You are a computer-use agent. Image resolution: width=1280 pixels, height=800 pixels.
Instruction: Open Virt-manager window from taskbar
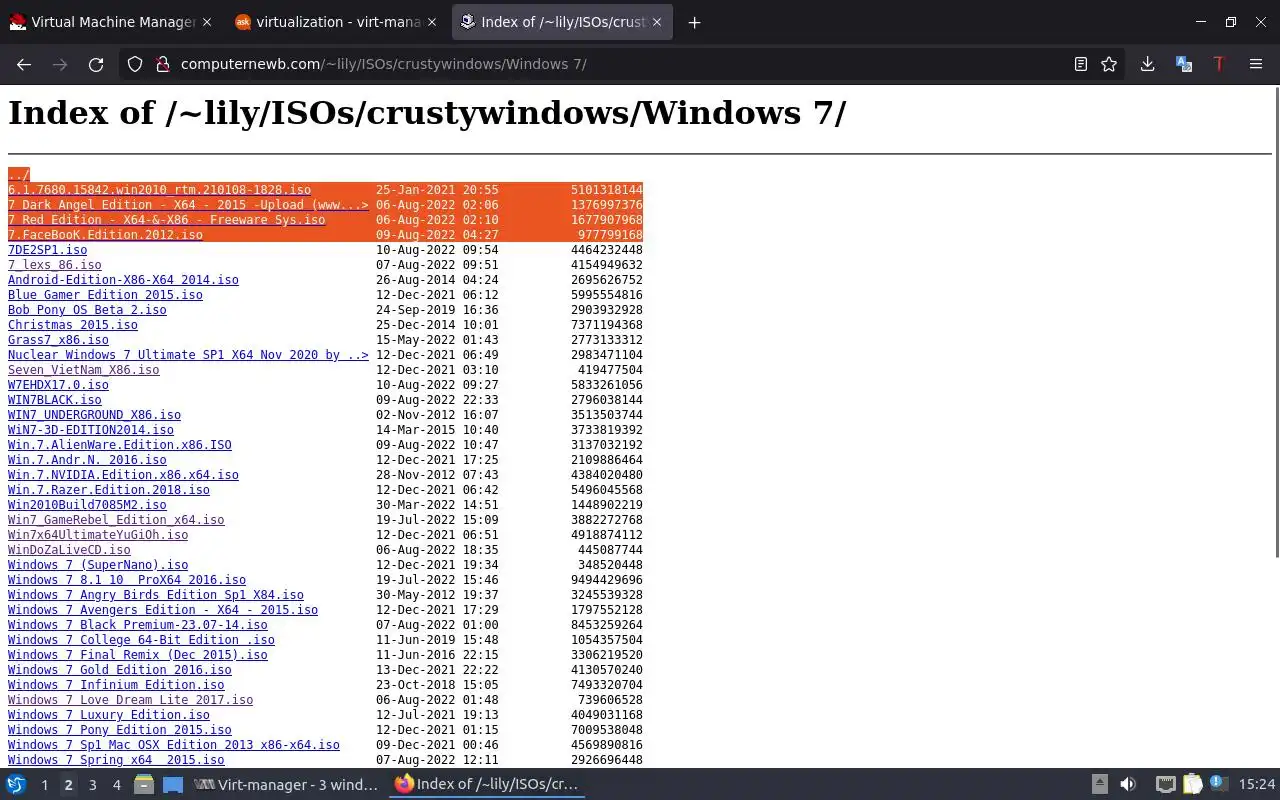click(287, 785)
